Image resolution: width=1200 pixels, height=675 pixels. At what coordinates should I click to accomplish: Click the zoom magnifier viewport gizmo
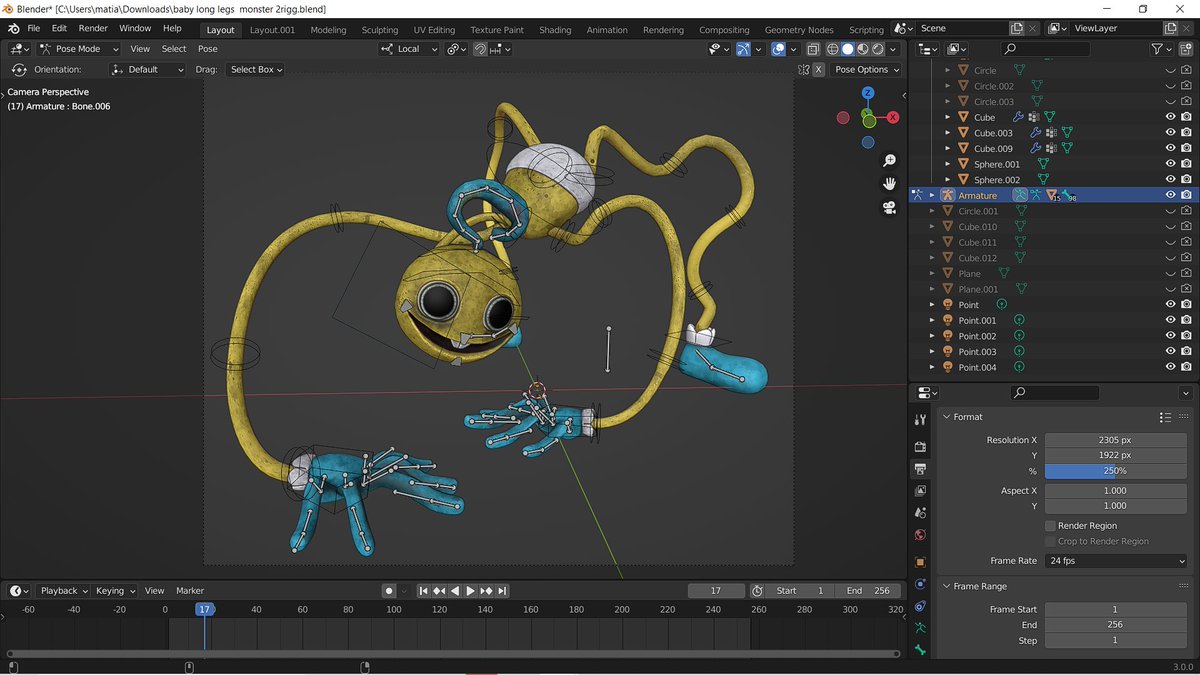click(x=889, y=161)
